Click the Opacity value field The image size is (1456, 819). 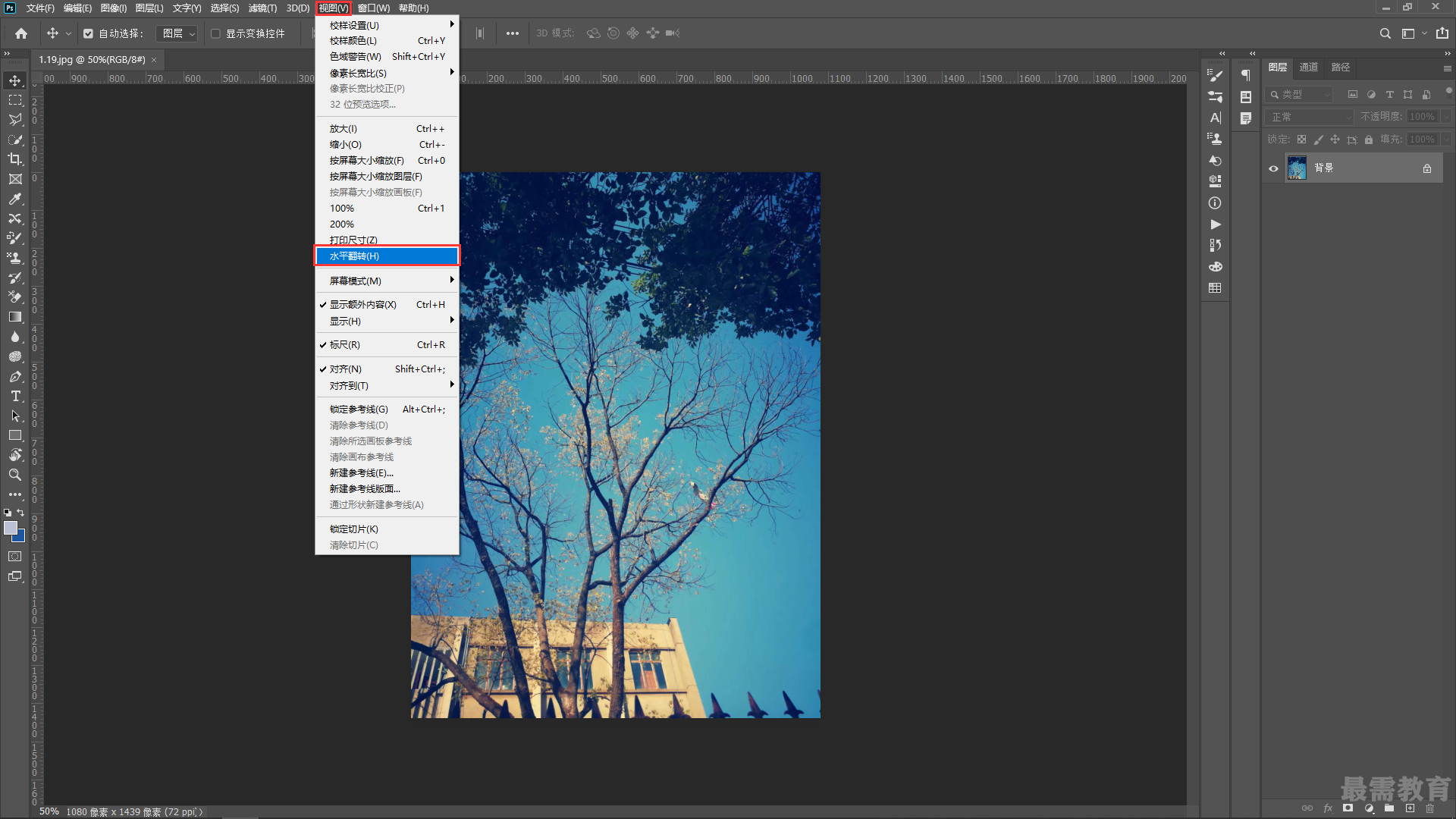1423,117
